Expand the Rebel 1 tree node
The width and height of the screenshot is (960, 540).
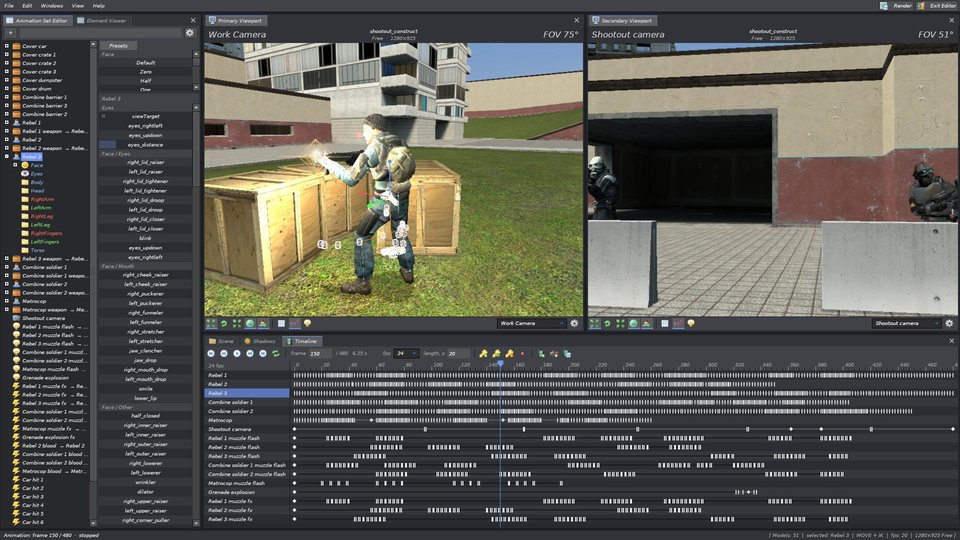(x=7, y=122)
